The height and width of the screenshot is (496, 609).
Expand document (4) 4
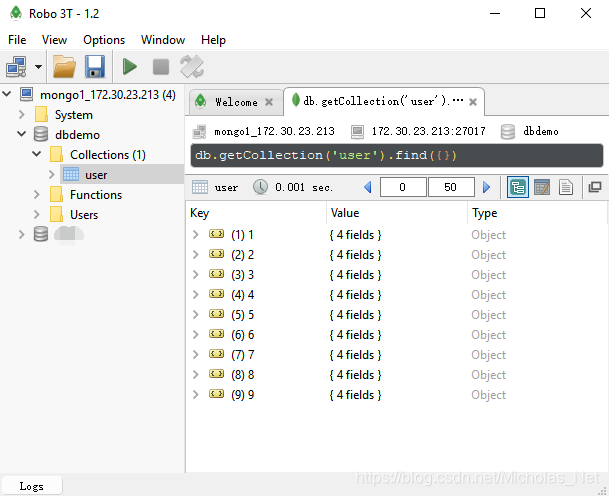coord(196,294)
